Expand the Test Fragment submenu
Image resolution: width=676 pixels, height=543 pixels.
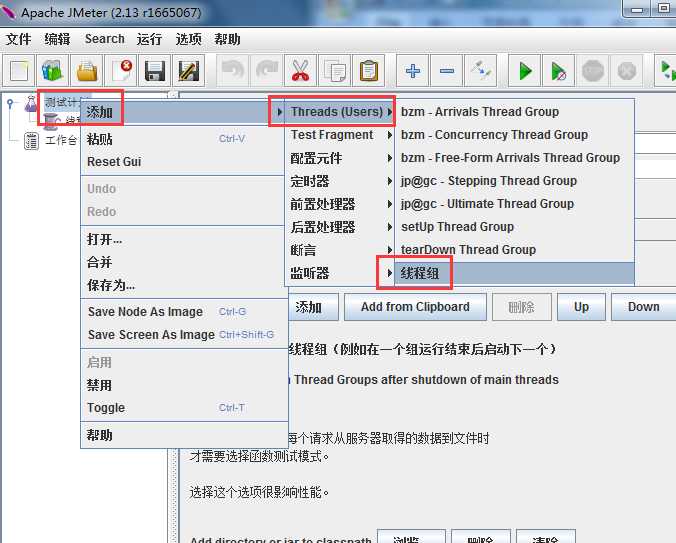340,135
